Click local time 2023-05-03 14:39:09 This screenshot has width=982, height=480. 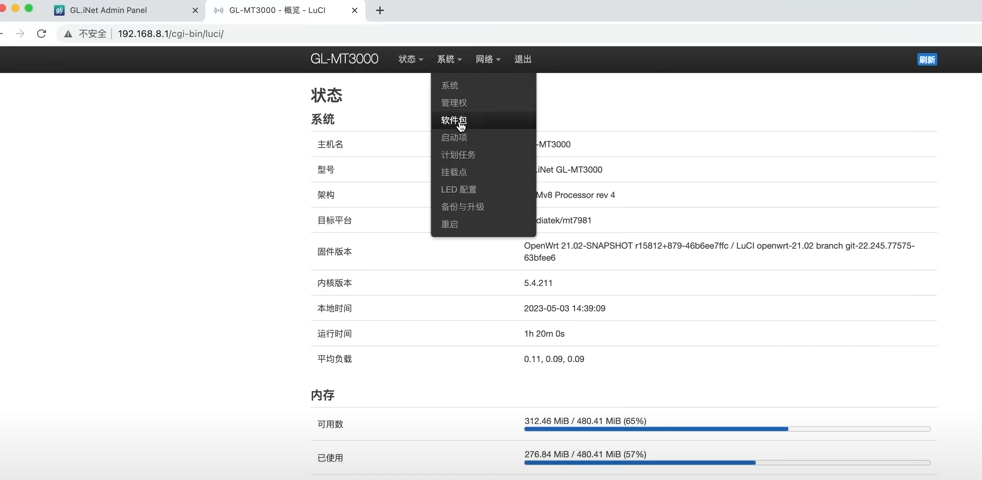pos(564,308)
